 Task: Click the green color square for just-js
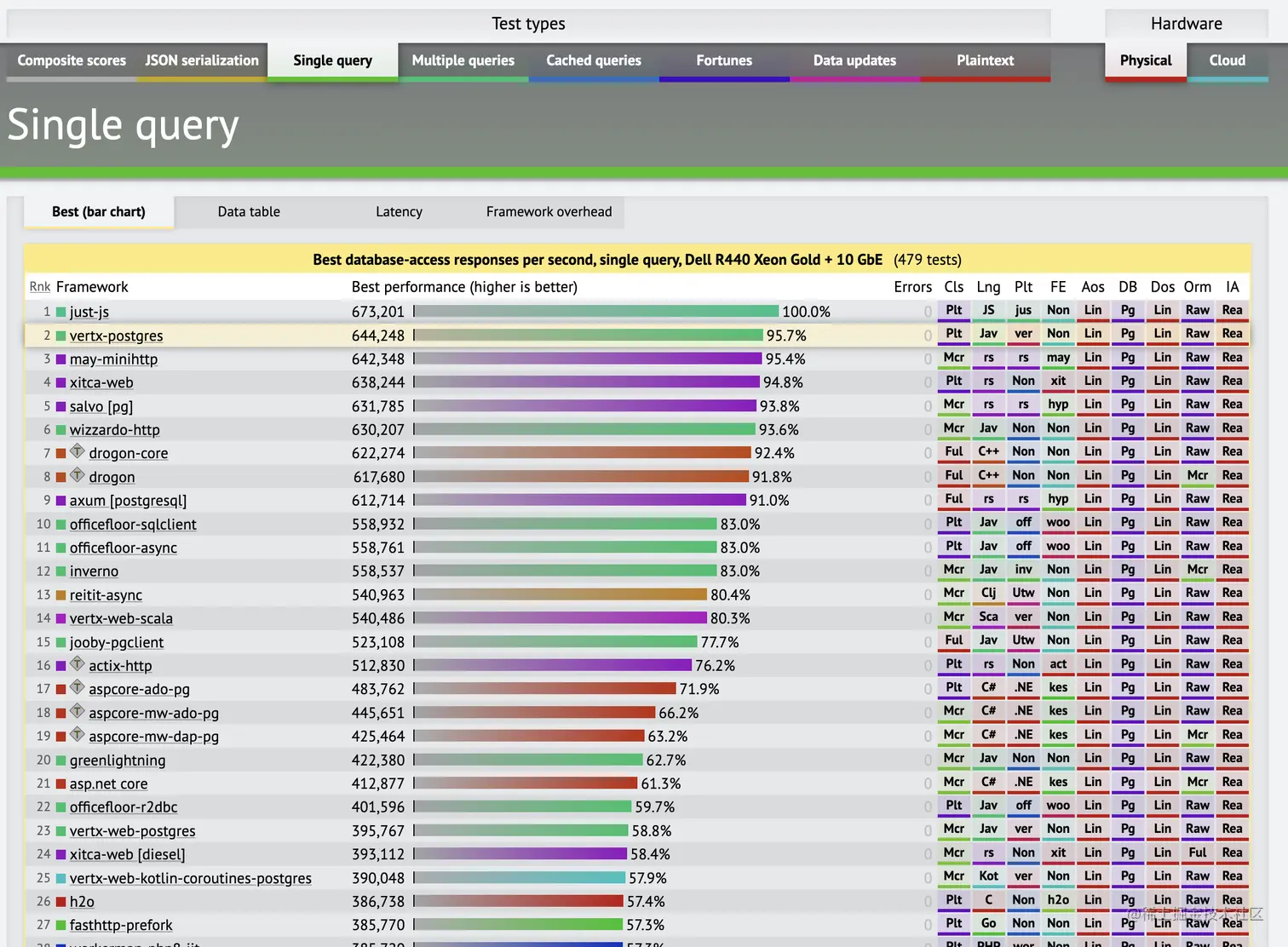[60, 313]
